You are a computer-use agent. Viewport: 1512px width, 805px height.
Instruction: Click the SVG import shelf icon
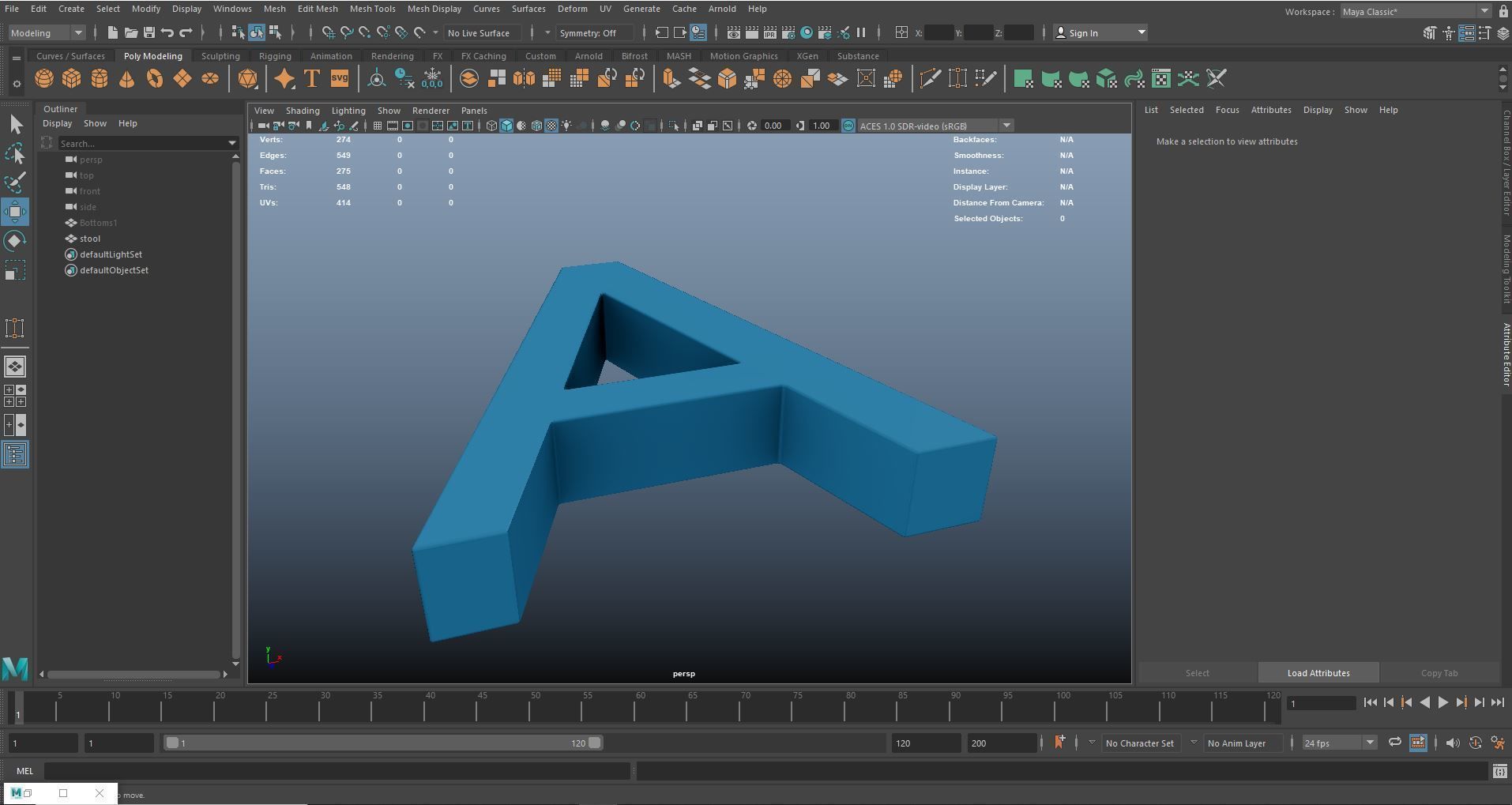tap(340, 79)
